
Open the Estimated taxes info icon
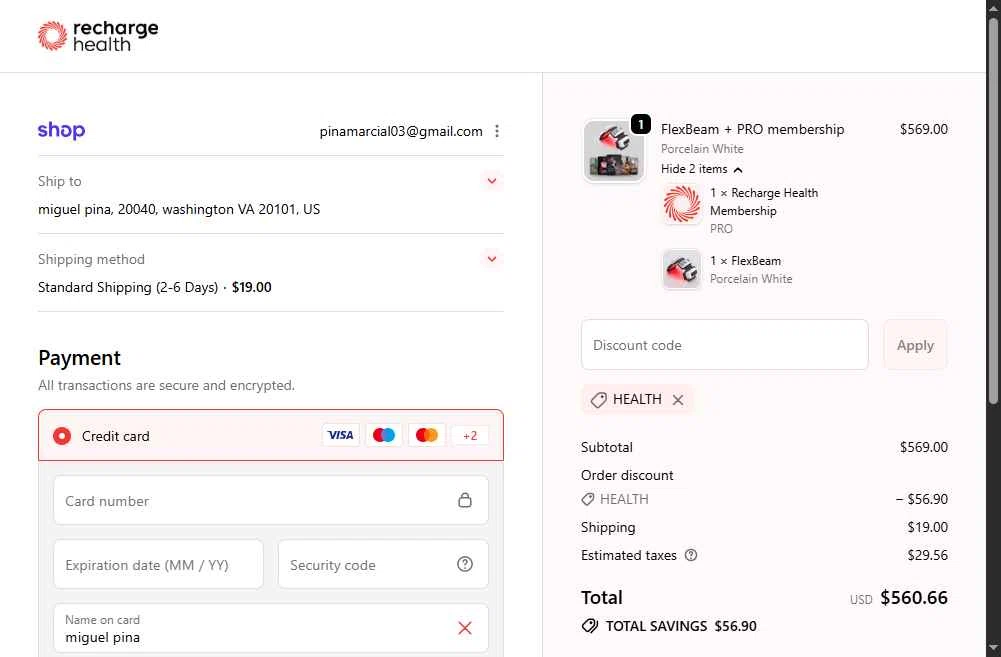pos(691,555)
